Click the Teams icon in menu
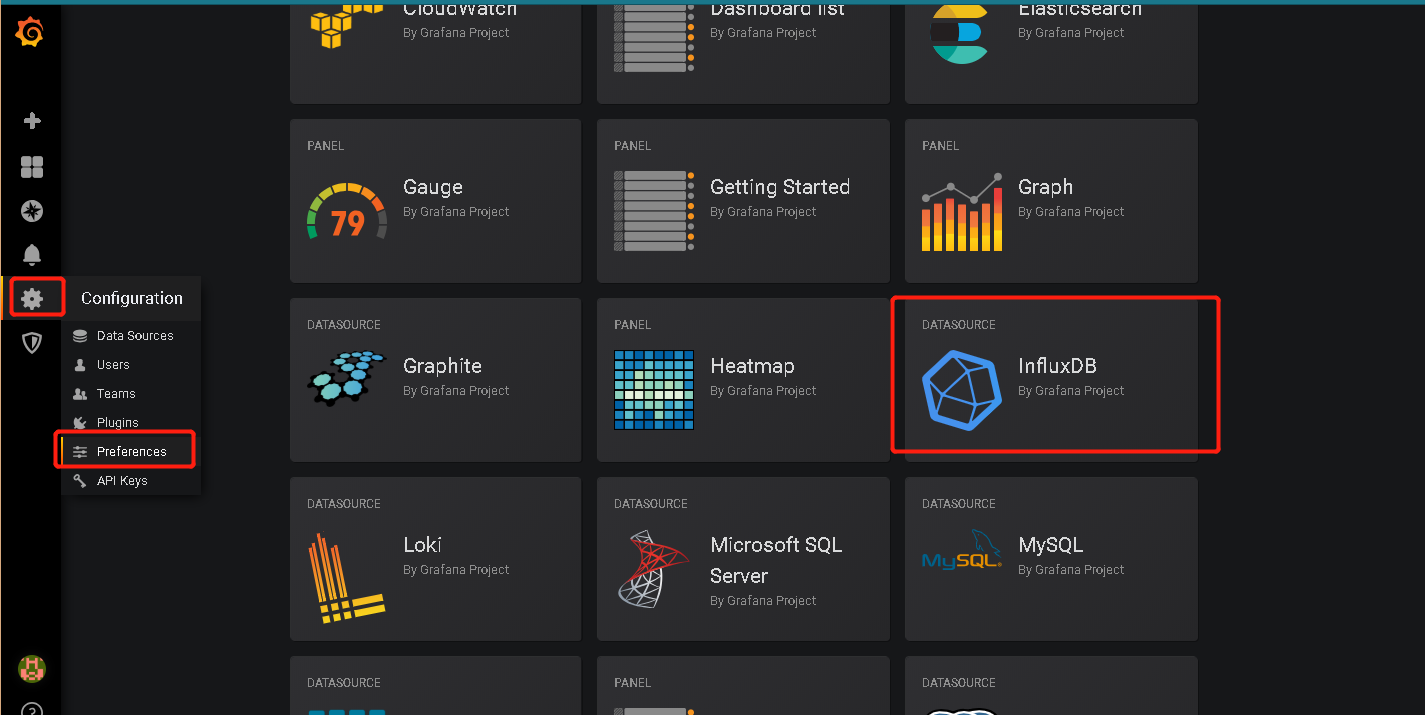 [x=80, y=394]
